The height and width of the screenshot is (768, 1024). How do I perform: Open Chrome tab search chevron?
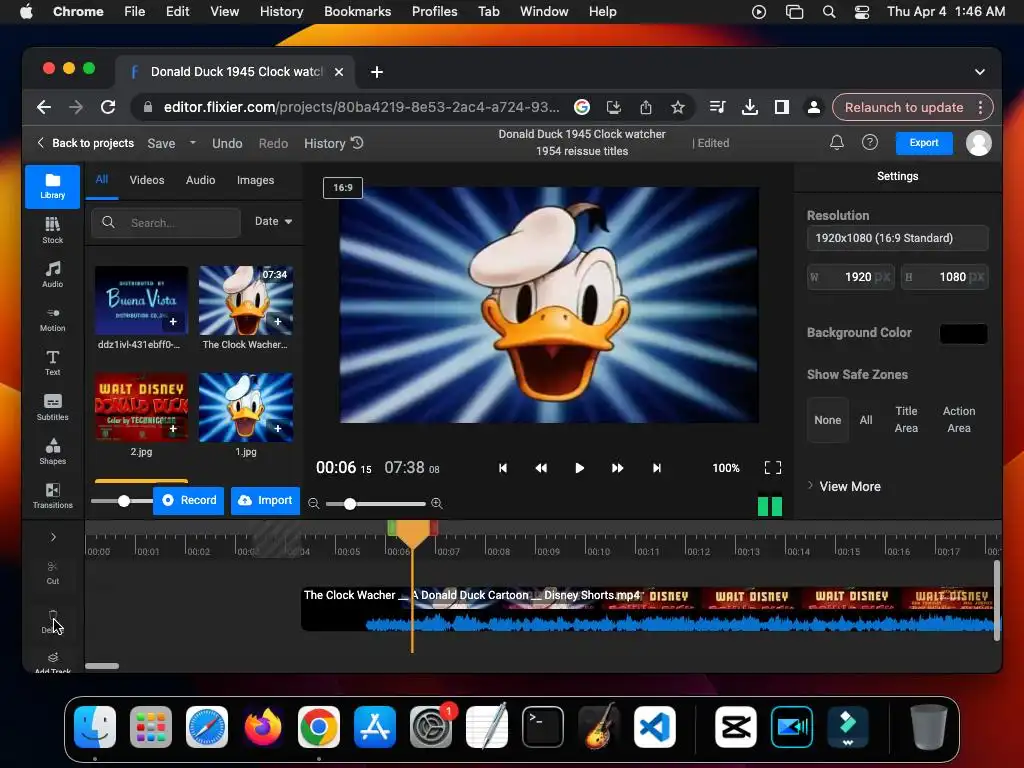(x=980, y=72)
